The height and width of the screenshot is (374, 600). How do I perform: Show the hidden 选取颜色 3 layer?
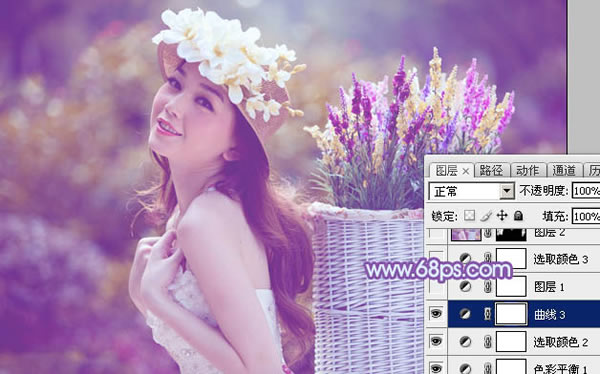(436, 258)
